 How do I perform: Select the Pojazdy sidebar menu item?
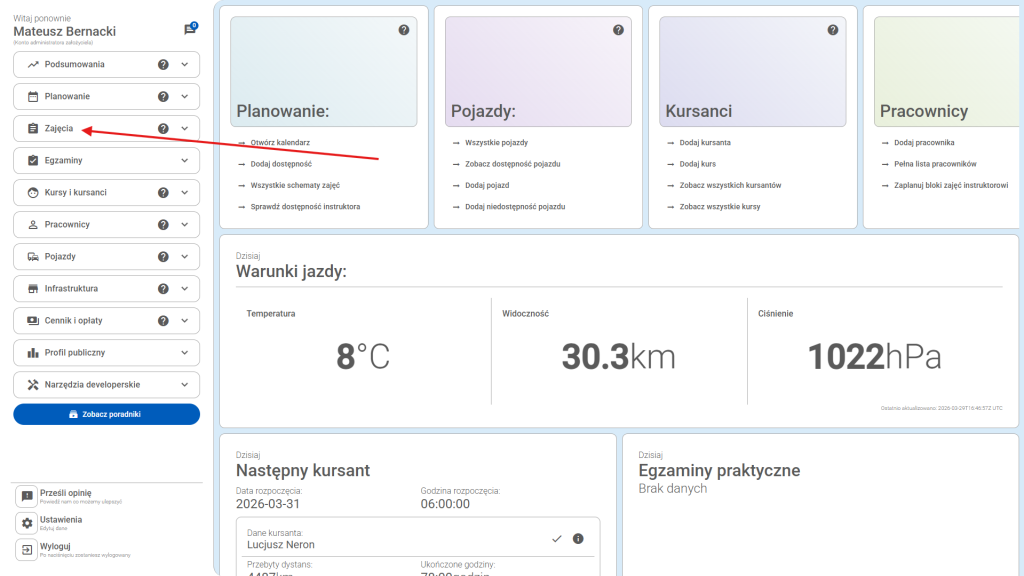tap(60, 257)
